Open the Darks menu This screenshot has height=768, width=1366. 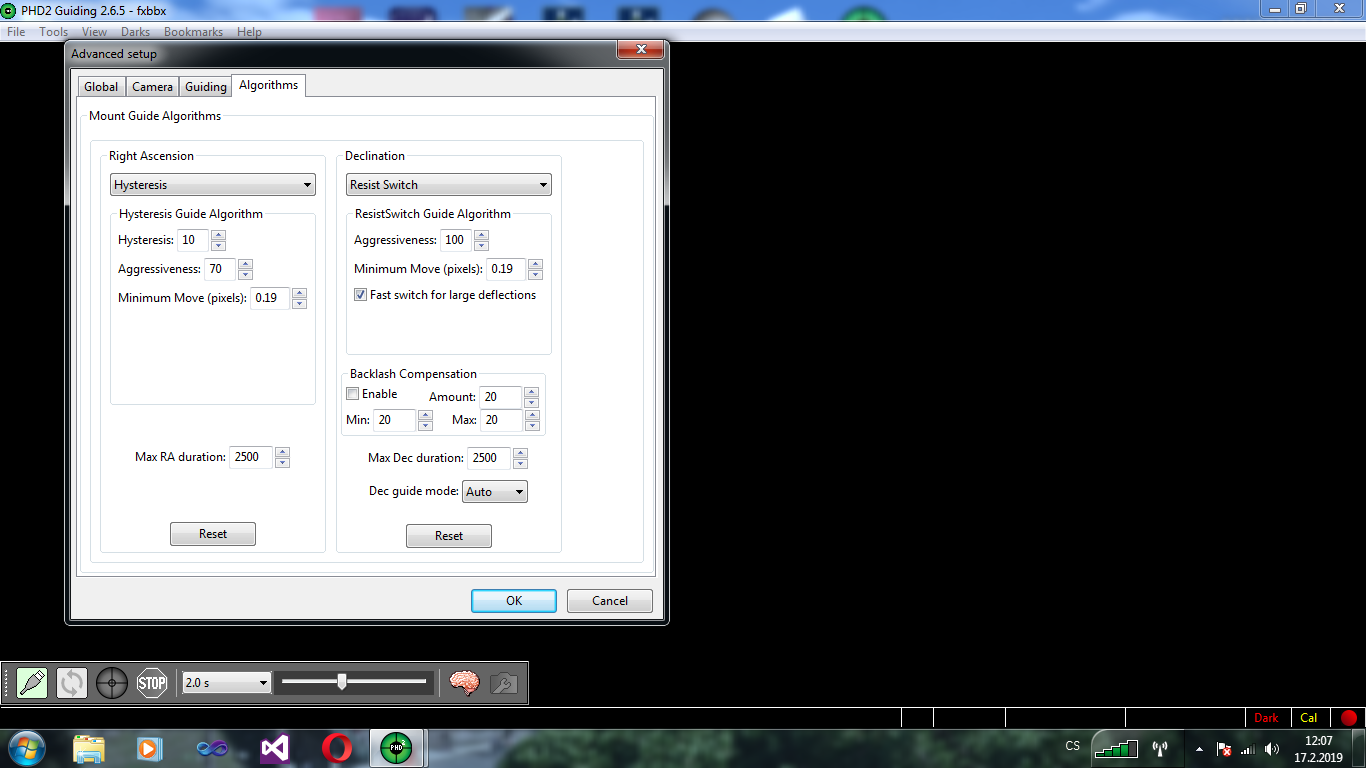point(135,32)
